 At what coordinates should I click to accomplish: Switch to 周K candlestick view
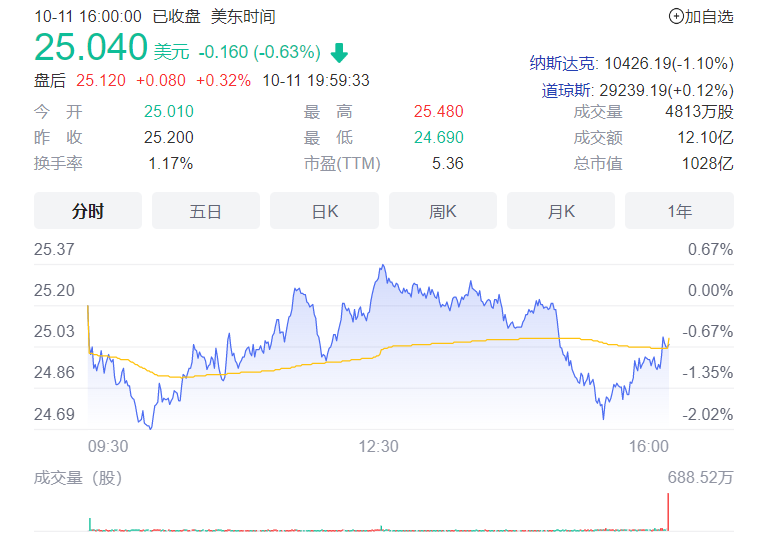click(442, 211)
